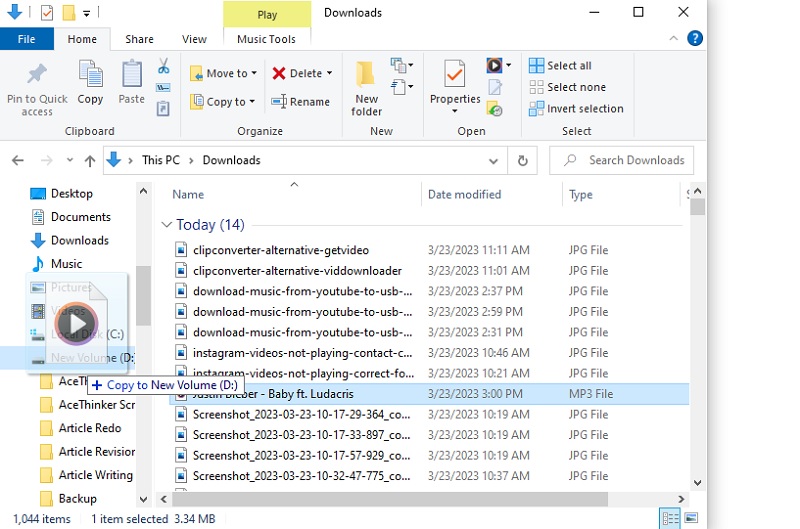The height and width of the screenshot is (529, 800).
Task: Switch to details view icon in status bar
Action: click(x=670, y=519)
